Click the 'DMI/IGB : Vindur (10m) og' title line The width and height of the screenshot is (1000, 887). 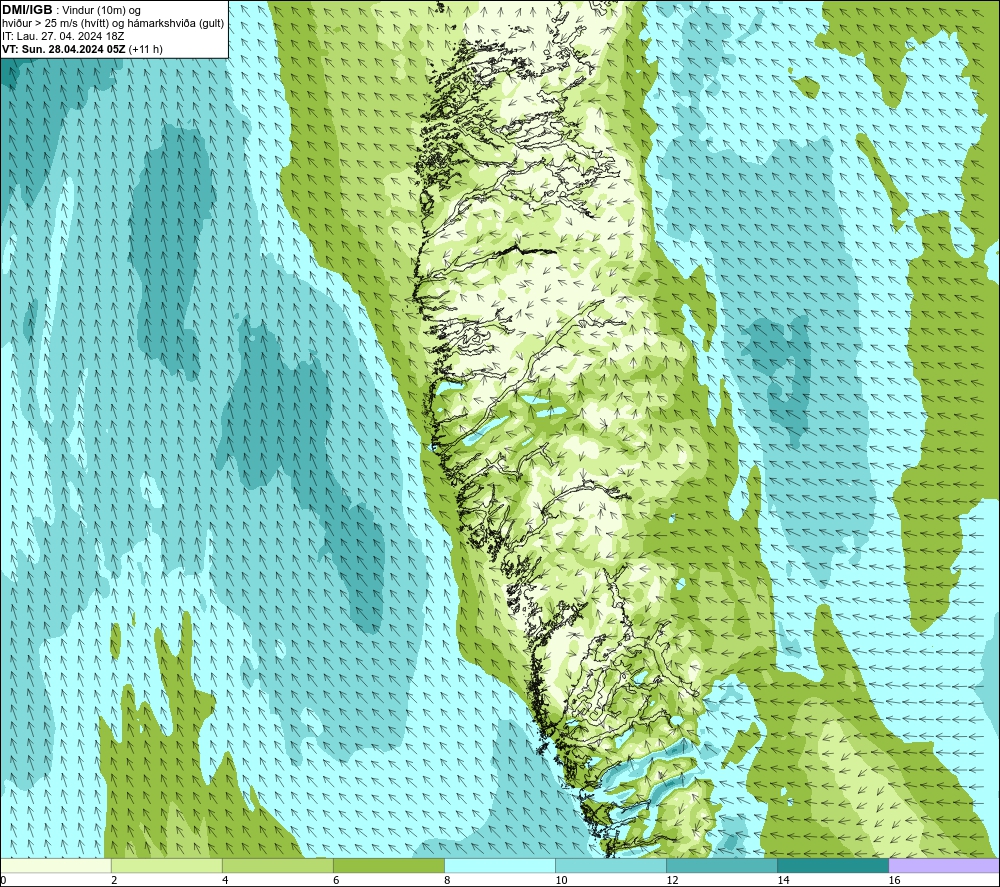pos(71,10)
